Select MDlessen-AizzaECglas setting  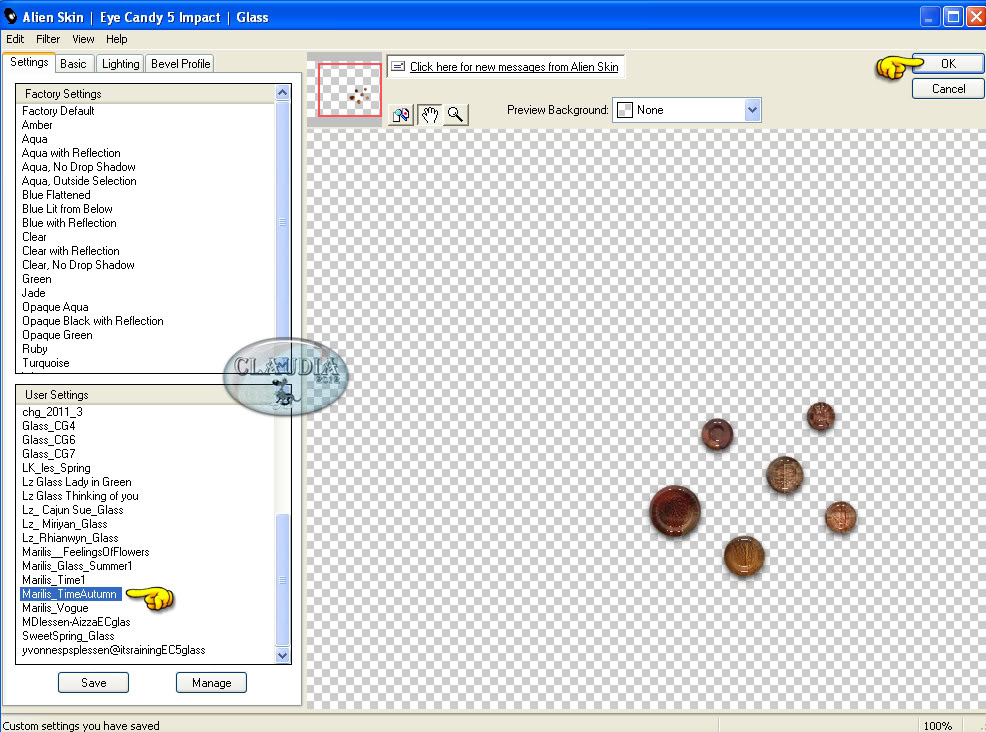tap(76, 621)
